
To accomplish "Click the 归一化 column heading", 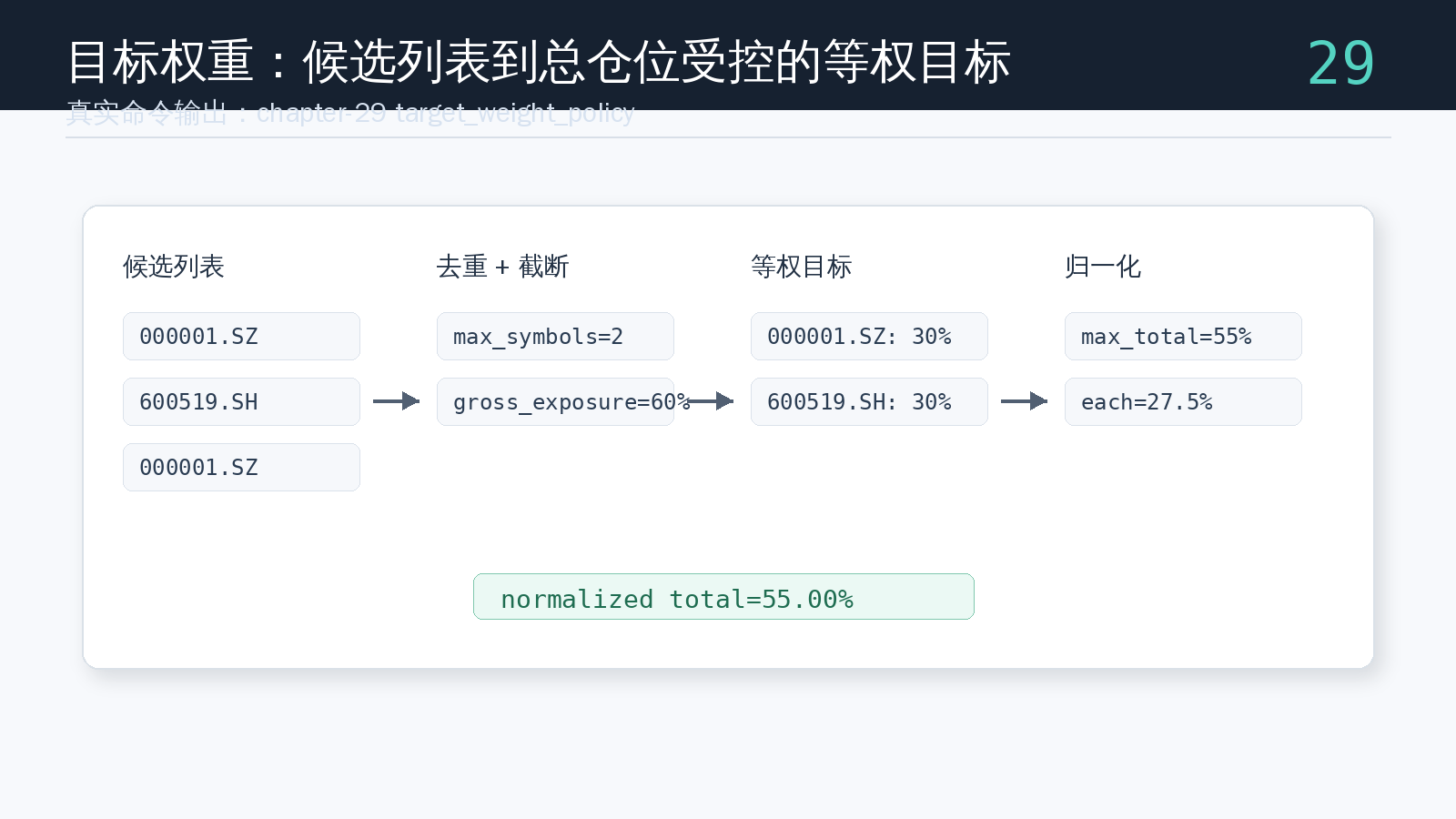I will 1103,267.
